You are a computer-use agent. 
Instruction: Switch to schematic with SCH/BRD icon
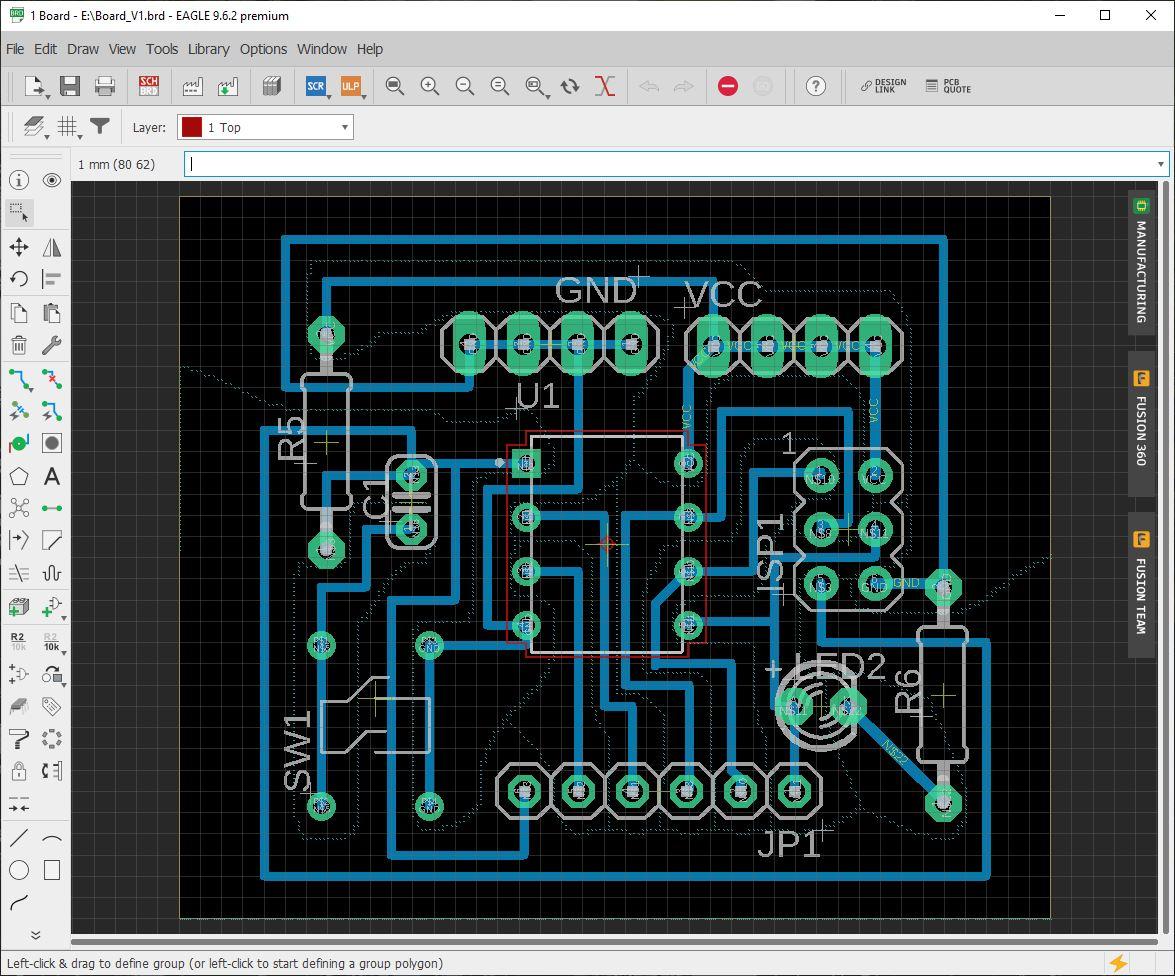[148, 86]
